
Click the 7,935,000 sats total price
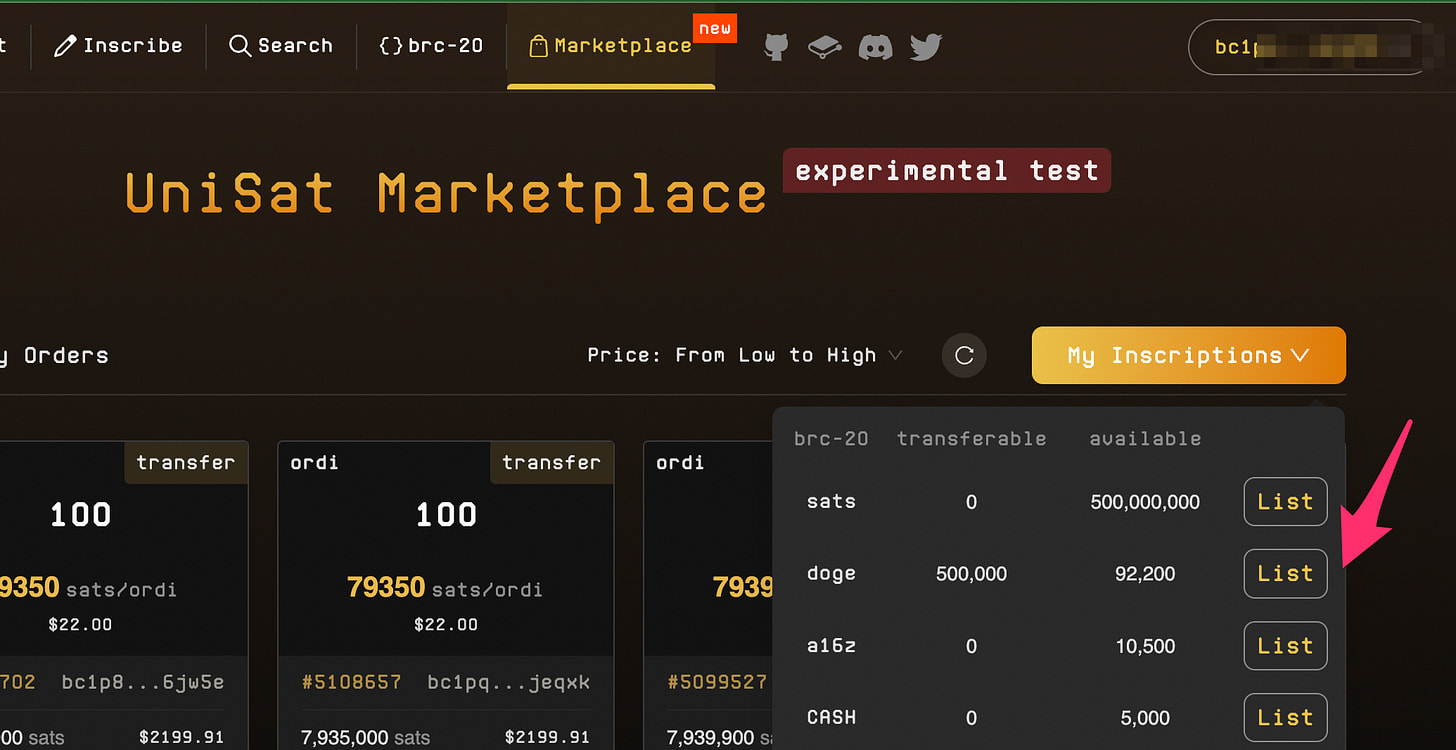coord(365,738)
